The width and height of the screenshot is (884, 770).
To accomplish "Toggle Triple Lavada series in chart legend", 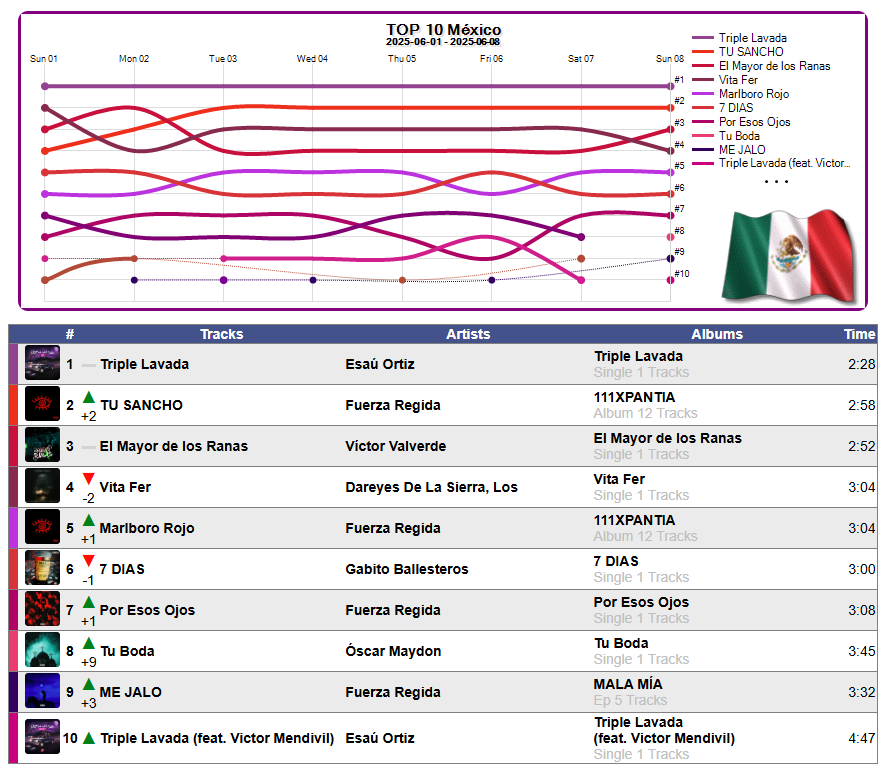I will [x=740, y=38].
